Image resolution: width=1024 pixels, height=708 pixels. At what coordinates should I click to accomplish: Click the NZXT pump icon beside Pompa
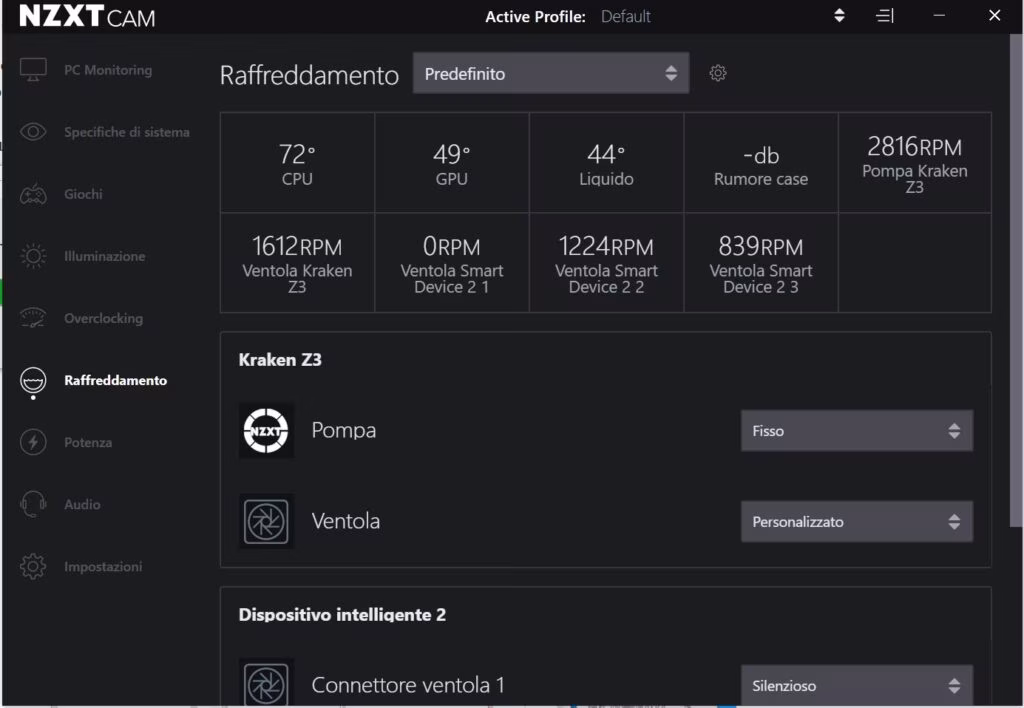pyautogui.click(x=266, y=430)
